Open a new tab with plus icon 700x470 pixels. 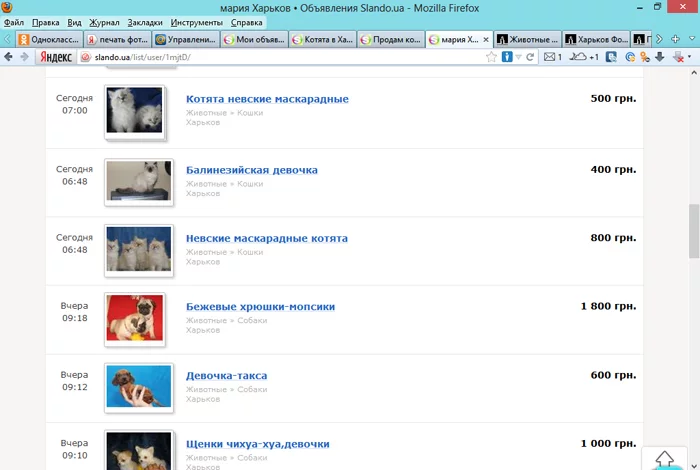tap(675, 39)
